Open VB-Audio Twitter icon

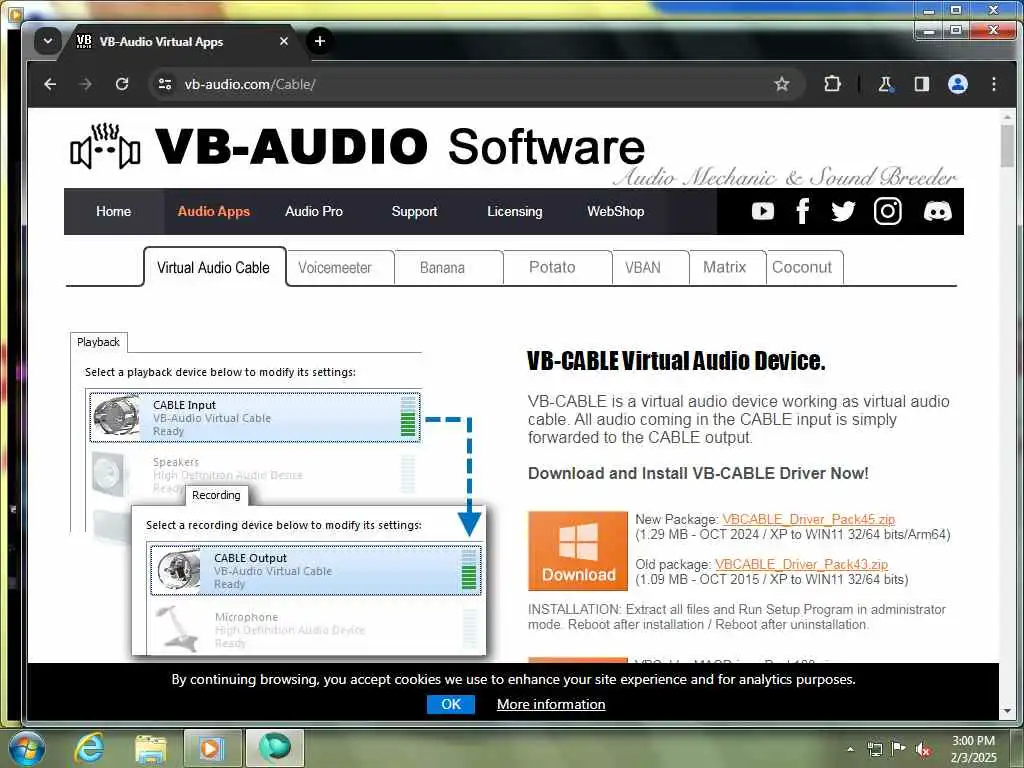click(x=843, y=211)
